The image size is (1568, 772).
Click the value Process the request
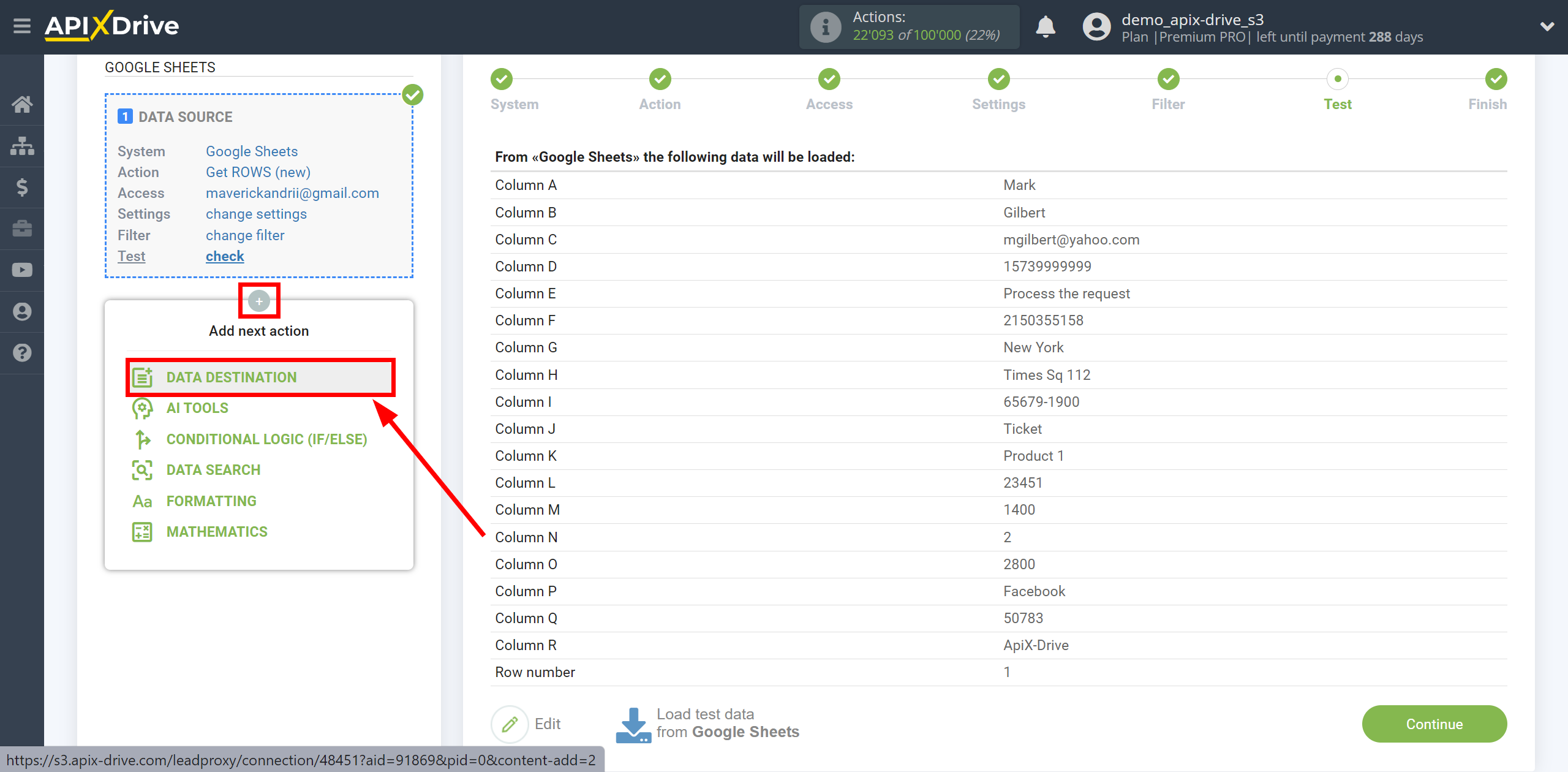(1066, 293)
